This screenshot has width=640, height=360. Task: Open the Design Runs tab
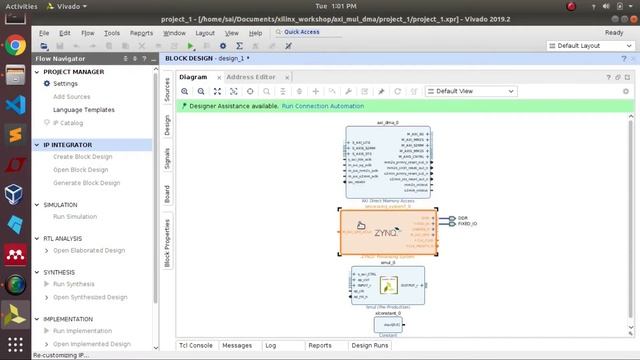[x=370, y=345]
